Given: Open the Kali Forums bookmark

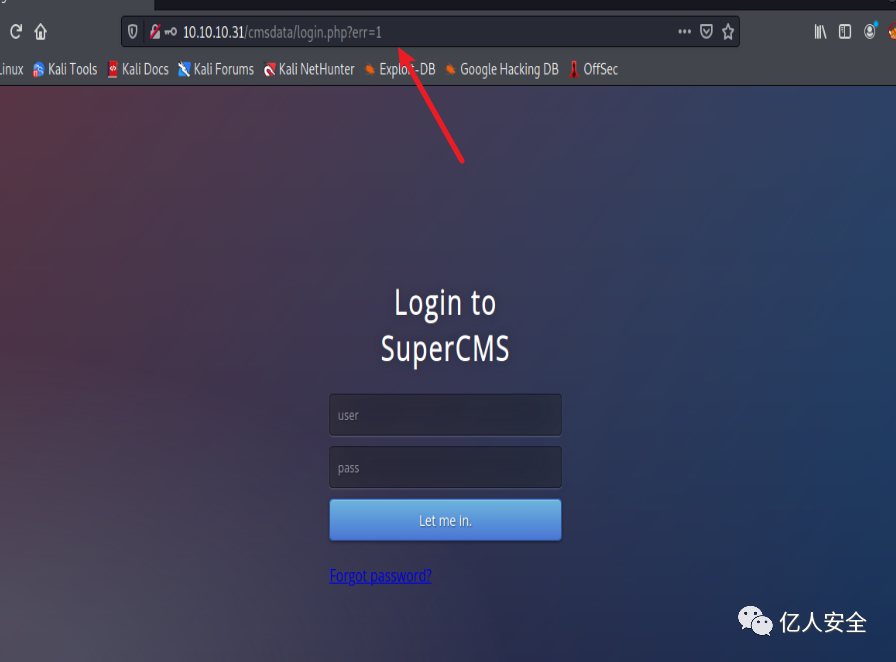Looking at the screenshot, I should tap(216, 69).
